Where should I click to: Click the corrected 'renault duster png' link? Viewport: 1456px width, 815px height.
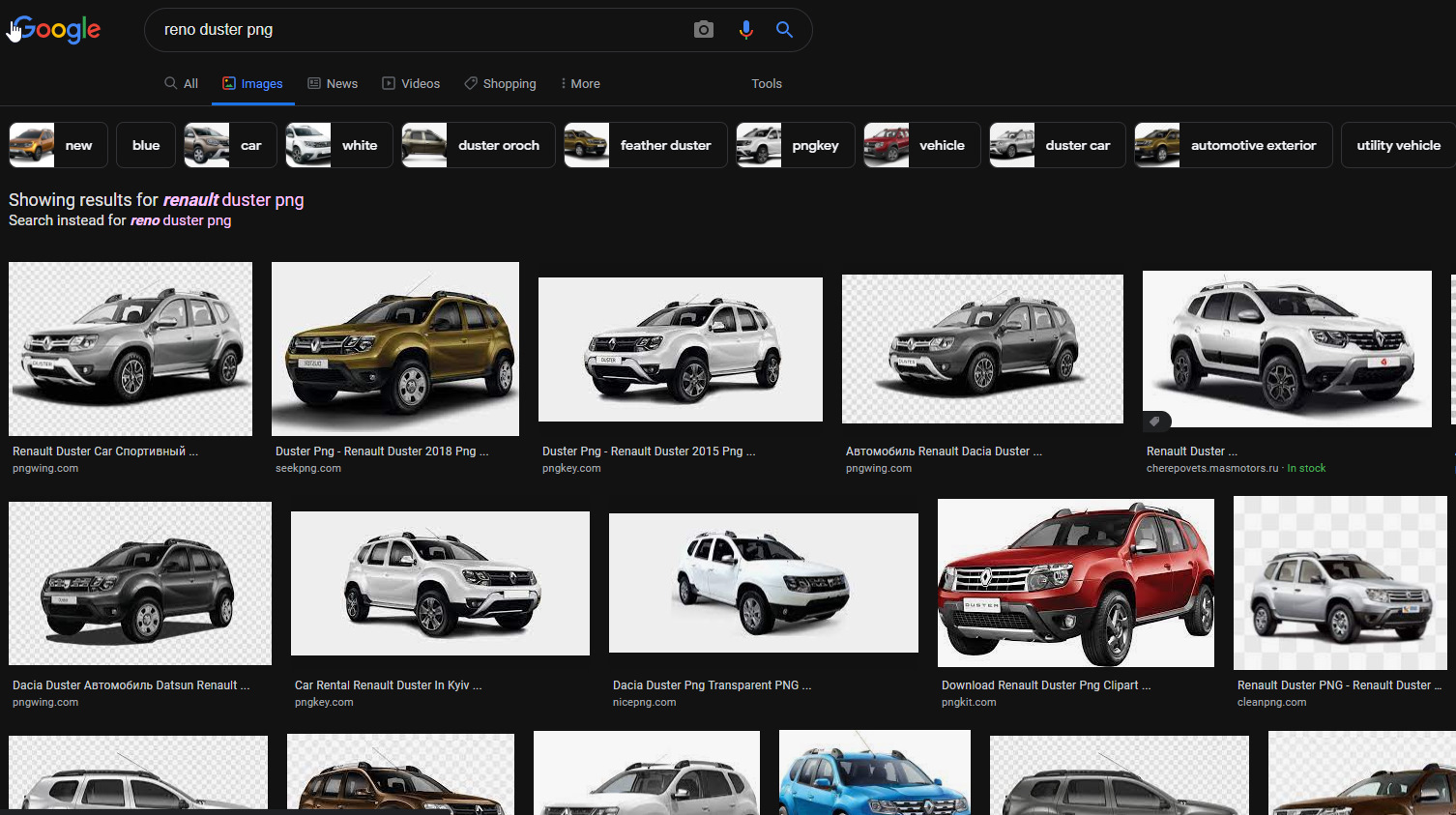(233, 200)
